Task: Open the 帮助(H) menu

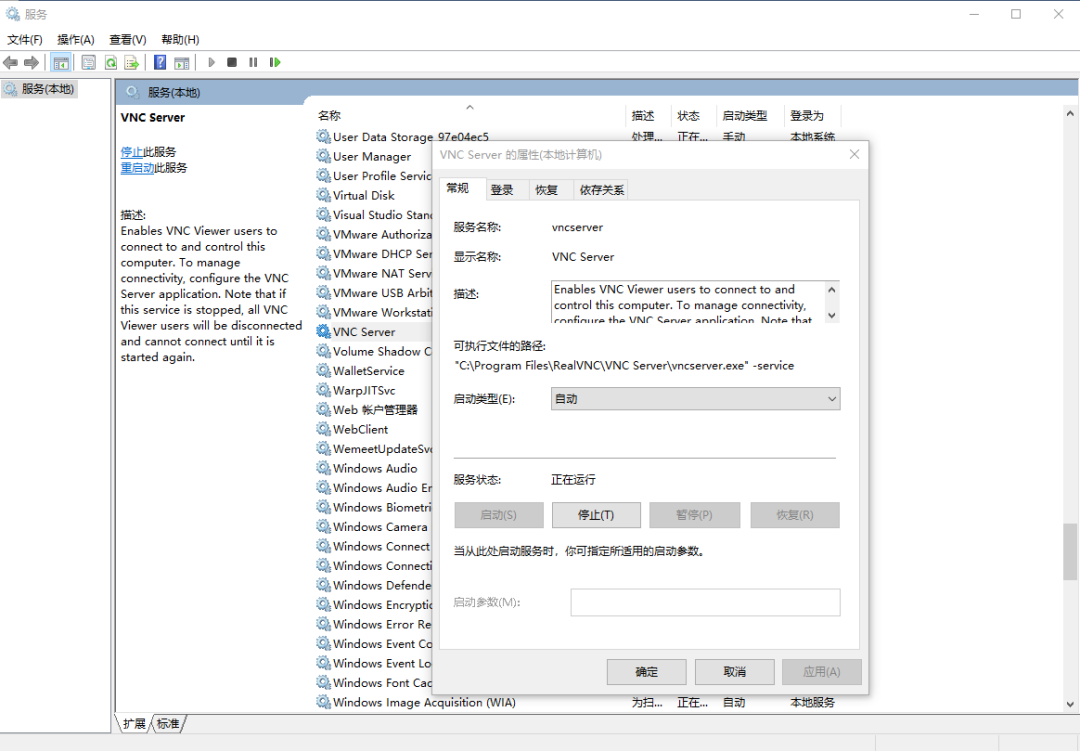Action: click(180, 40)
